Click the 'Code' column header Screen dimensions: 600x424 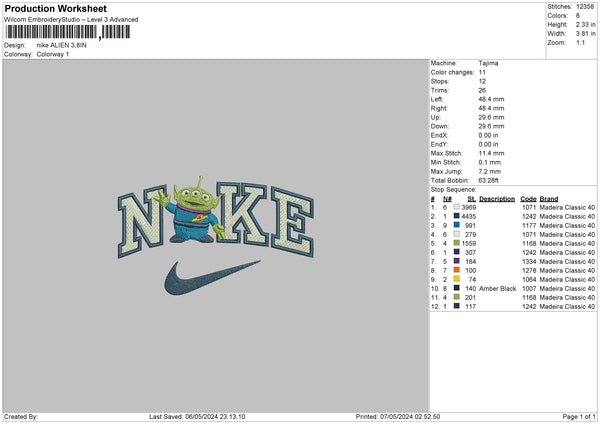[528, 199]
